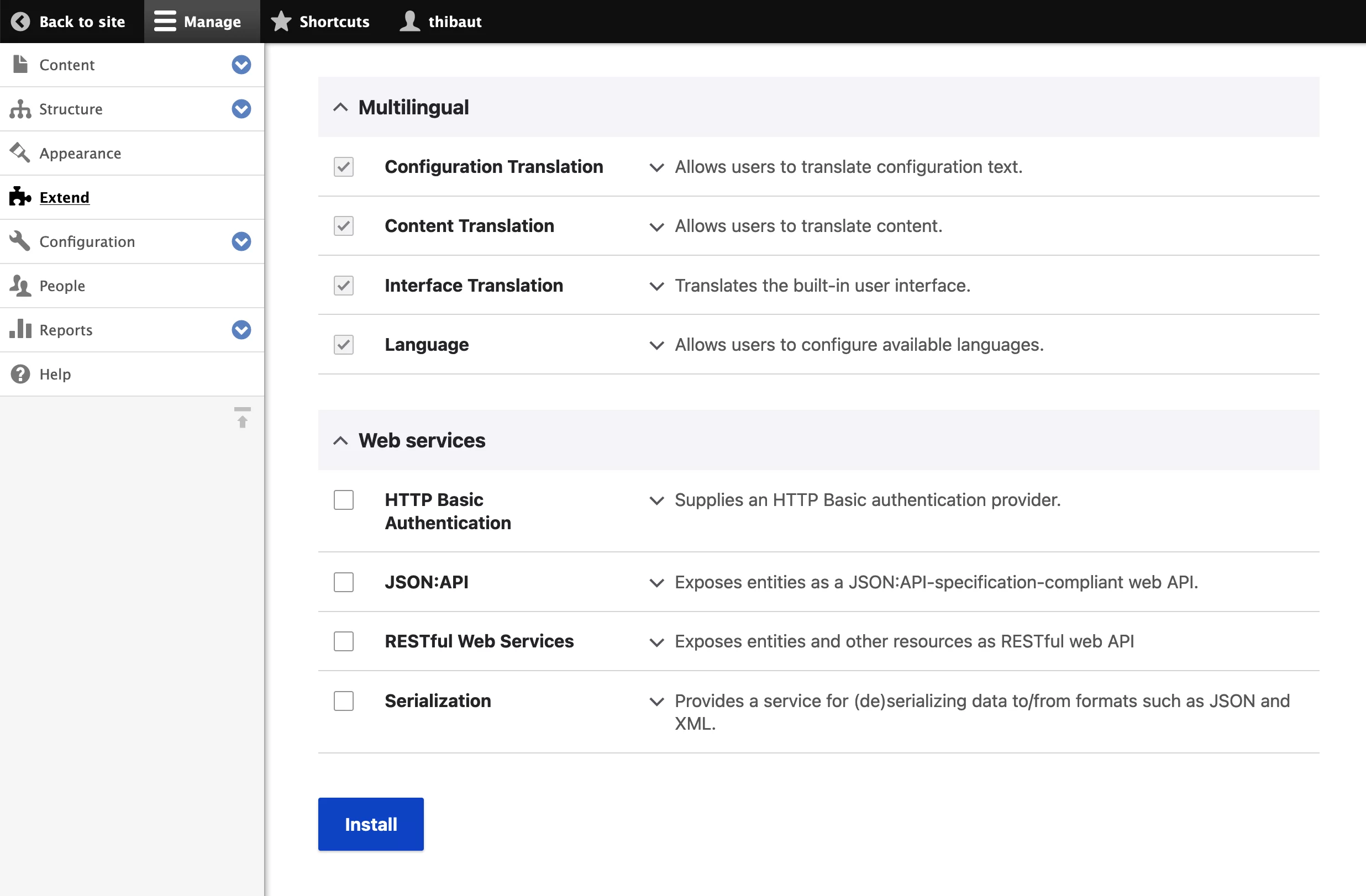Collapse the Web services section
Viewport: 1366px width, 896px height.
(340, 440)
